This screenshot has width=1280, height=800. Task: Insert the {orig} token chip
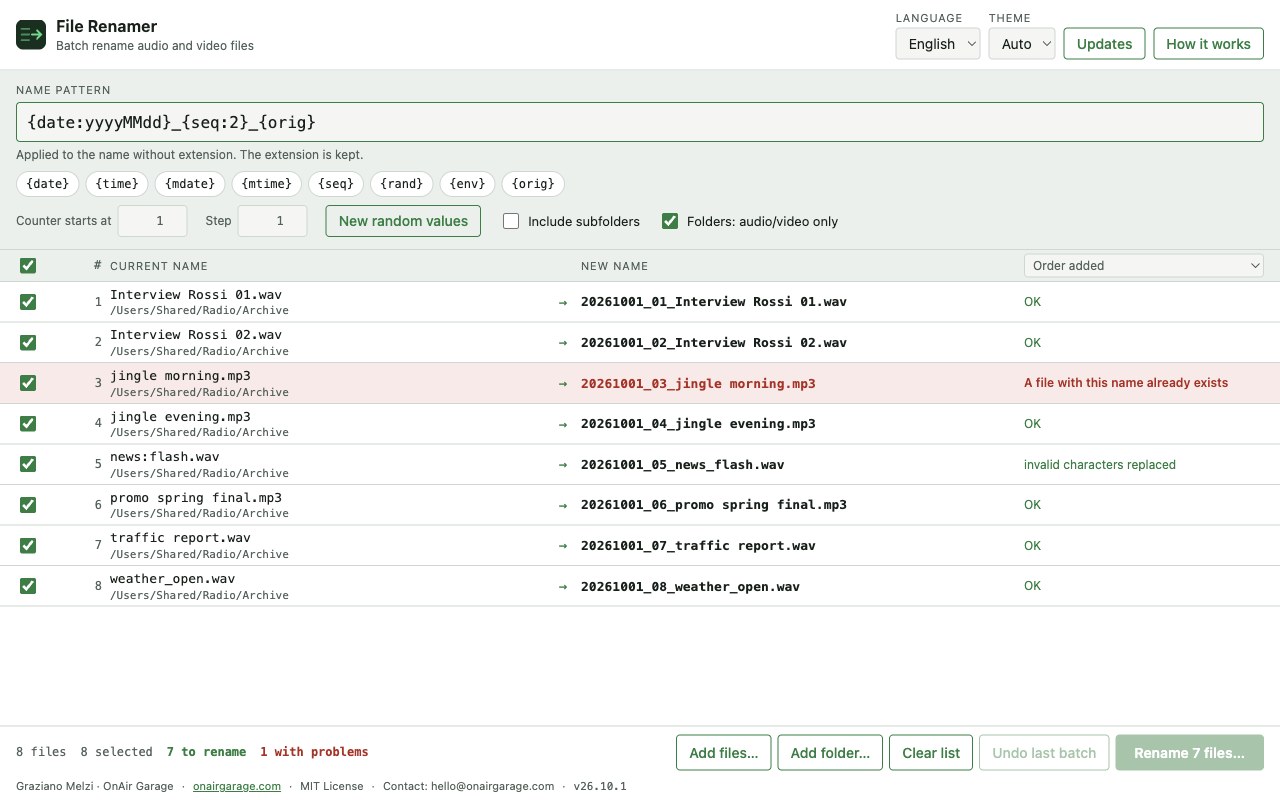coord(533,184)
